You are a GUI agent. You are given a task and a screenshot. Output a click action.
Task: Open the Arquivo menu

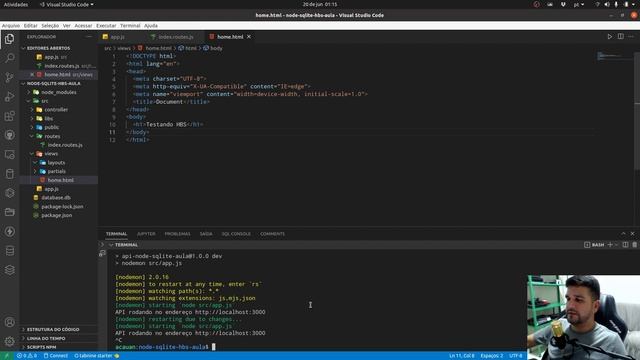(11, 25)
